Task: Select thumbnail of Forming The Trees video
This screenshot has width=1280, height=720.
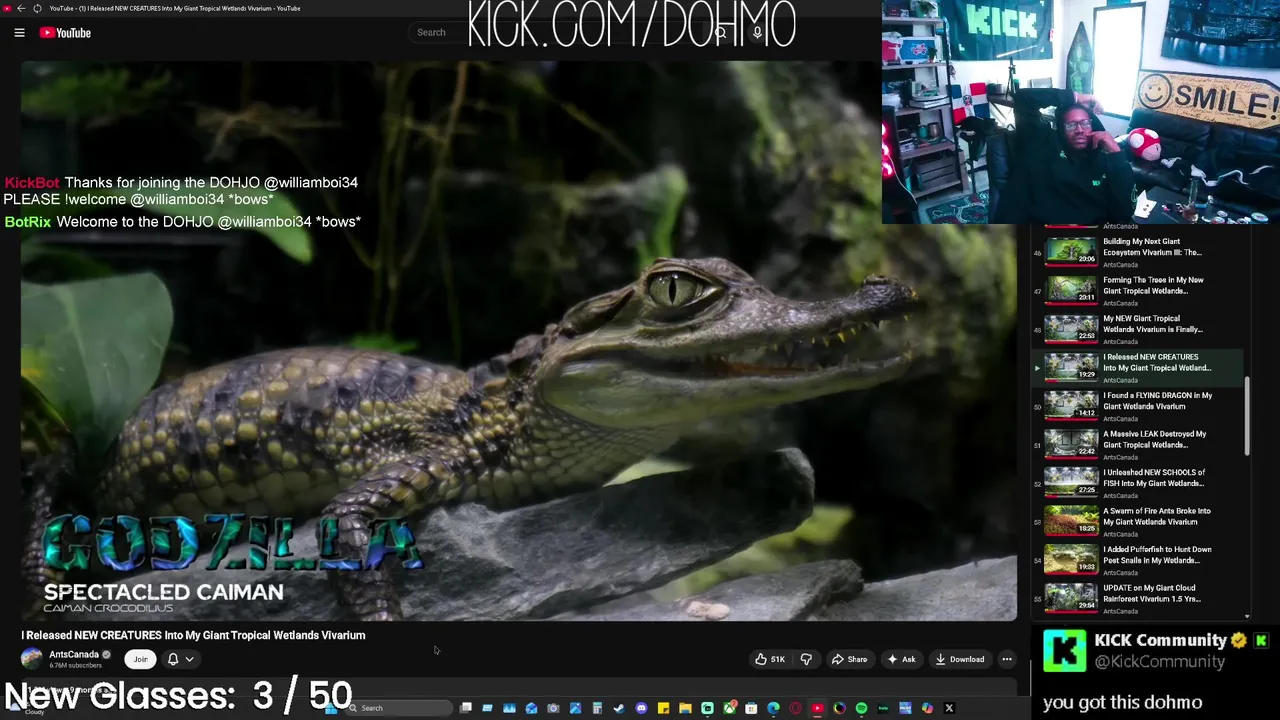Action: click(x=1071, y=290)
